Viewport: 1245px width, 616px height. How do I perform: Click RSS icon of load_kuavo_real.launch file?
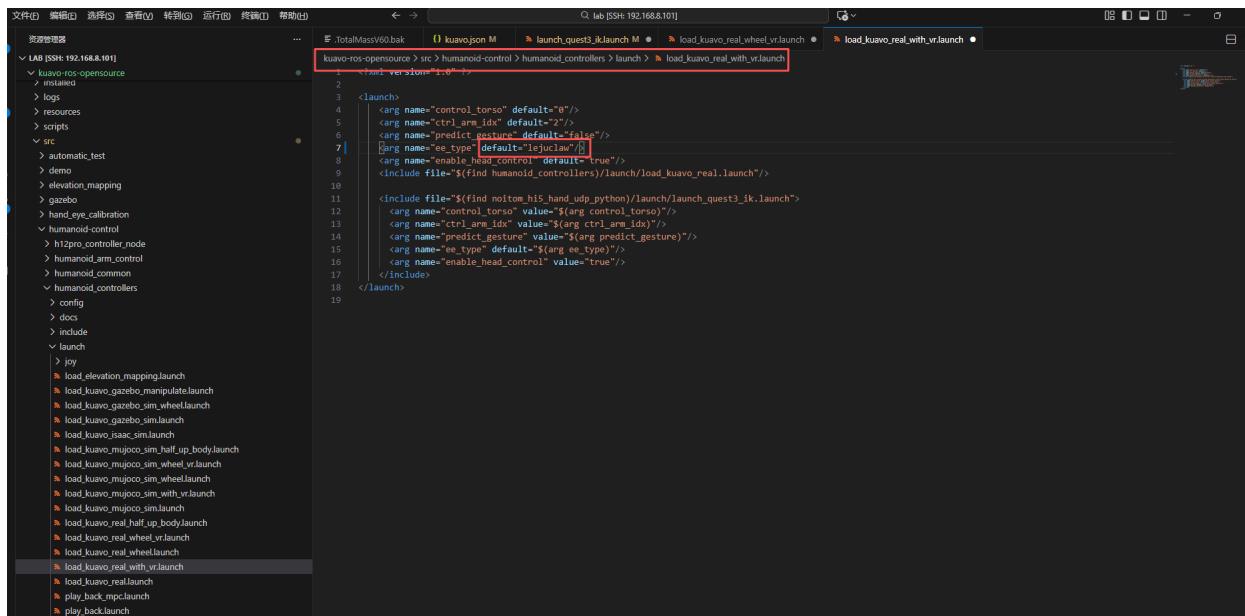58,581
